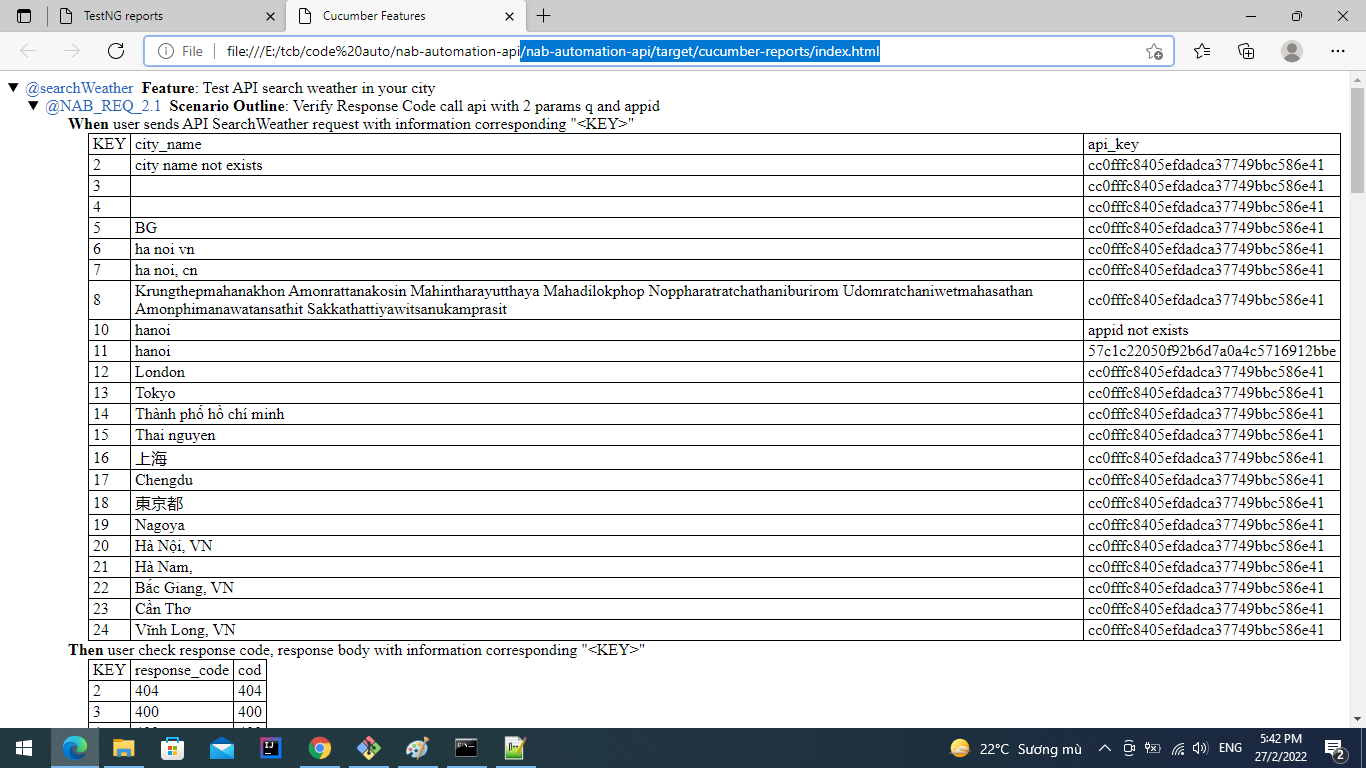Click the @NAB_REQ_2.1 tag

pyautogui.click(x=103, y=106)
